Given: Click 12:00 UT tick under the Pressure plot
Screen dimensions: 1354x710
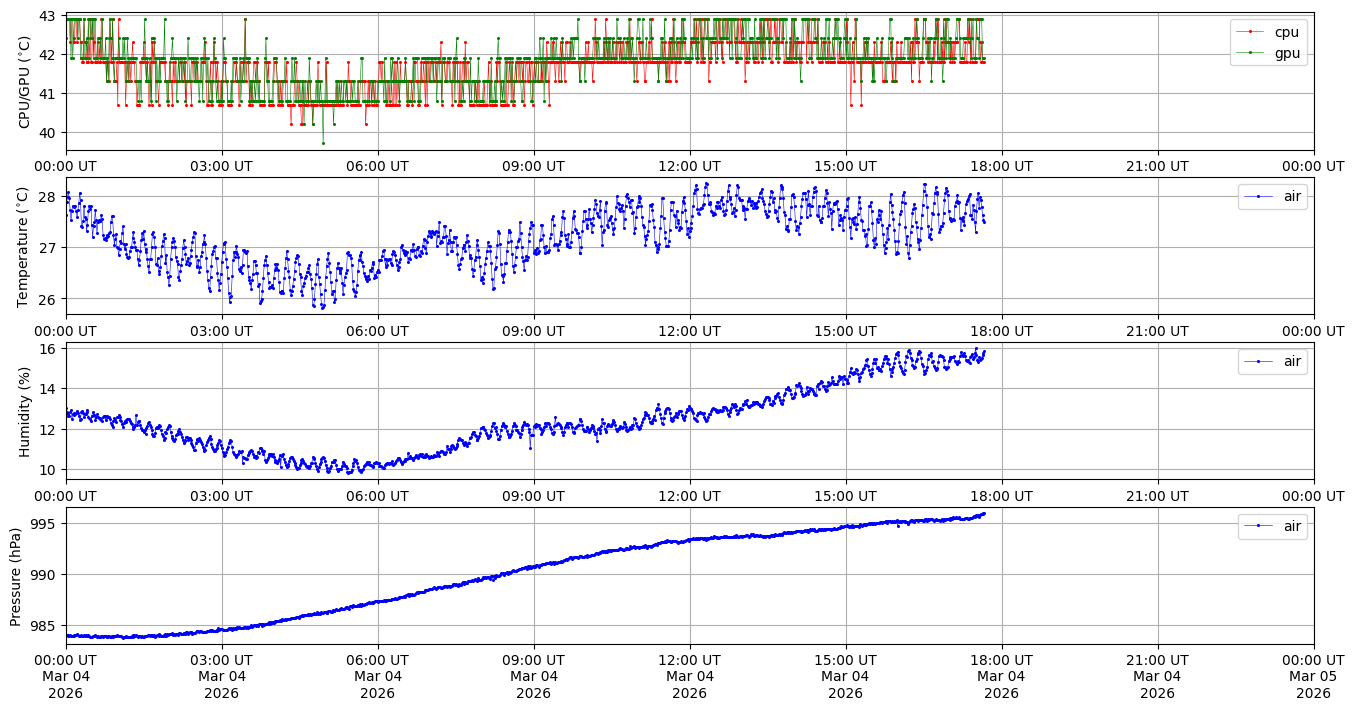Looking at the screenshot, I should coord(689,660).
